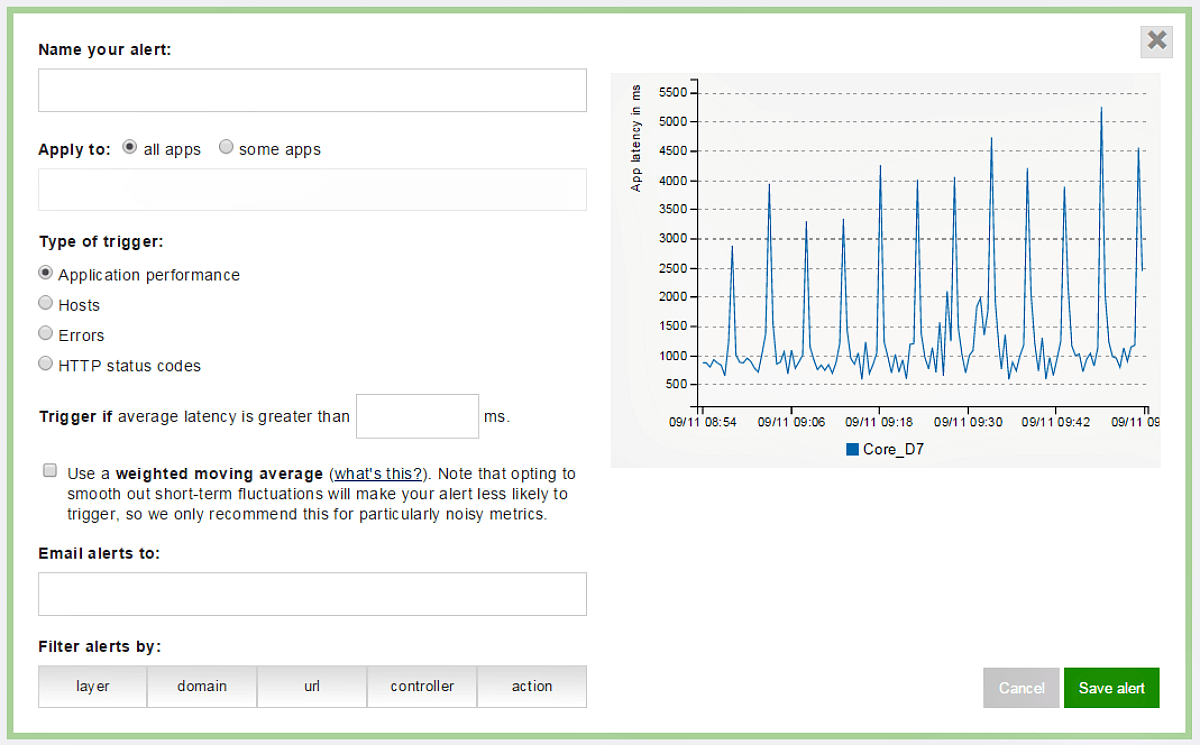
Task: Filter alerts by controller
Action: click(x=422, y=686)
